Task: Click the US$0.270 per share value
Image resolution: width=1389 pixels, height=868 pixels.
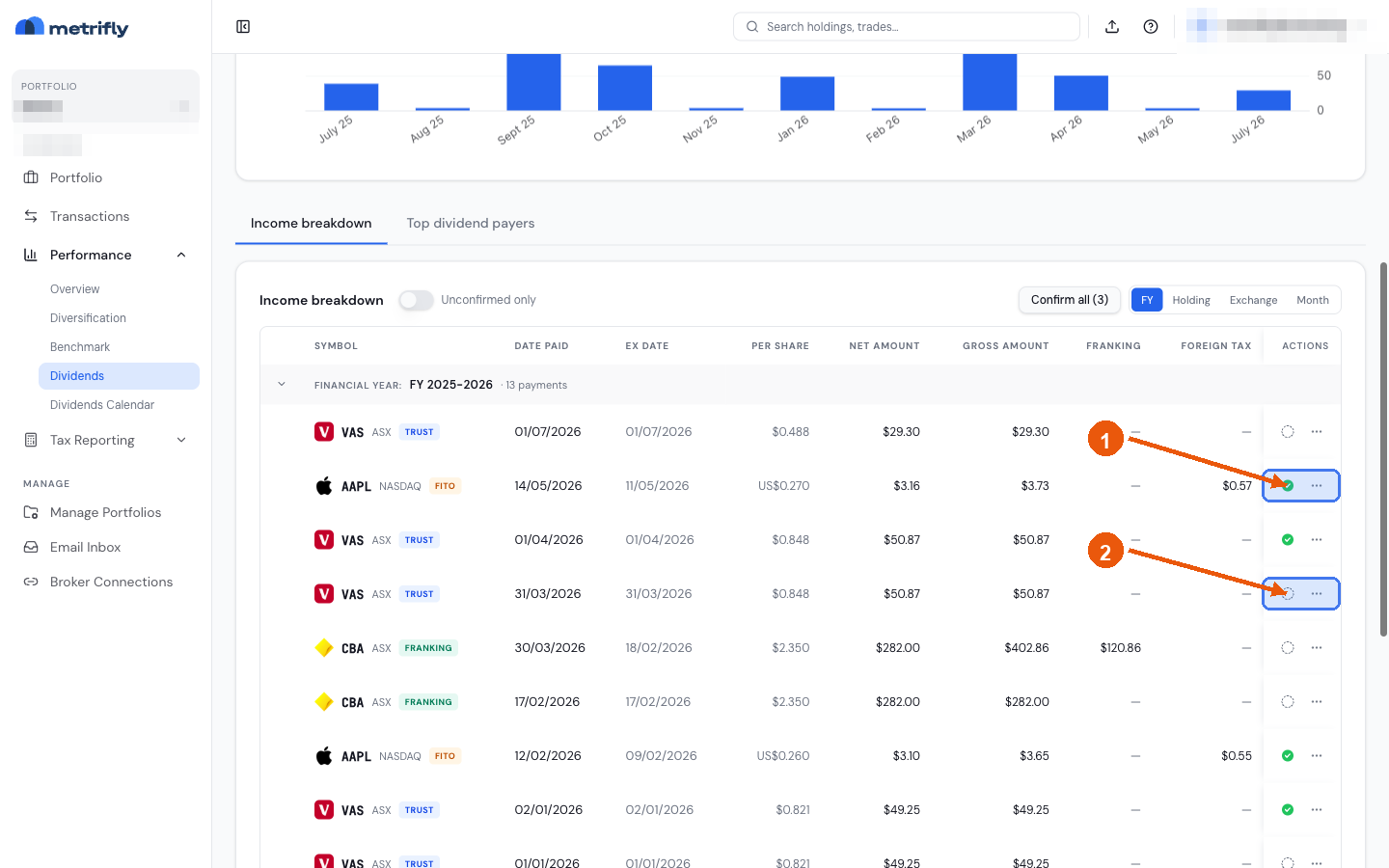Action: [x=783, y=486]
